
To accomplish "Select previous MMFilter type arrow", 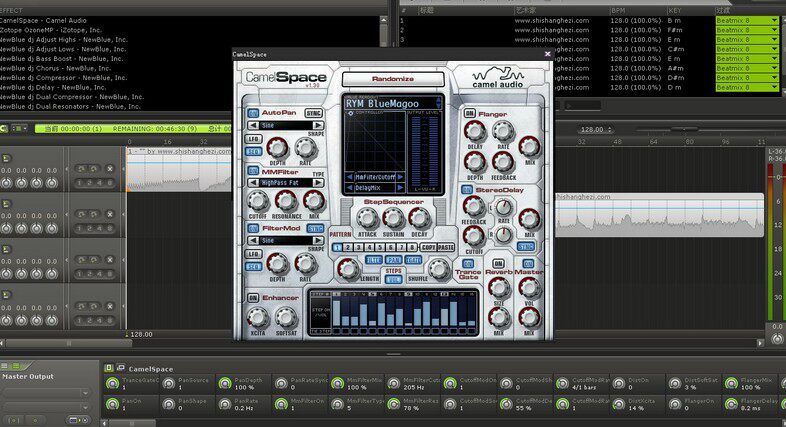I will [254, 183].
